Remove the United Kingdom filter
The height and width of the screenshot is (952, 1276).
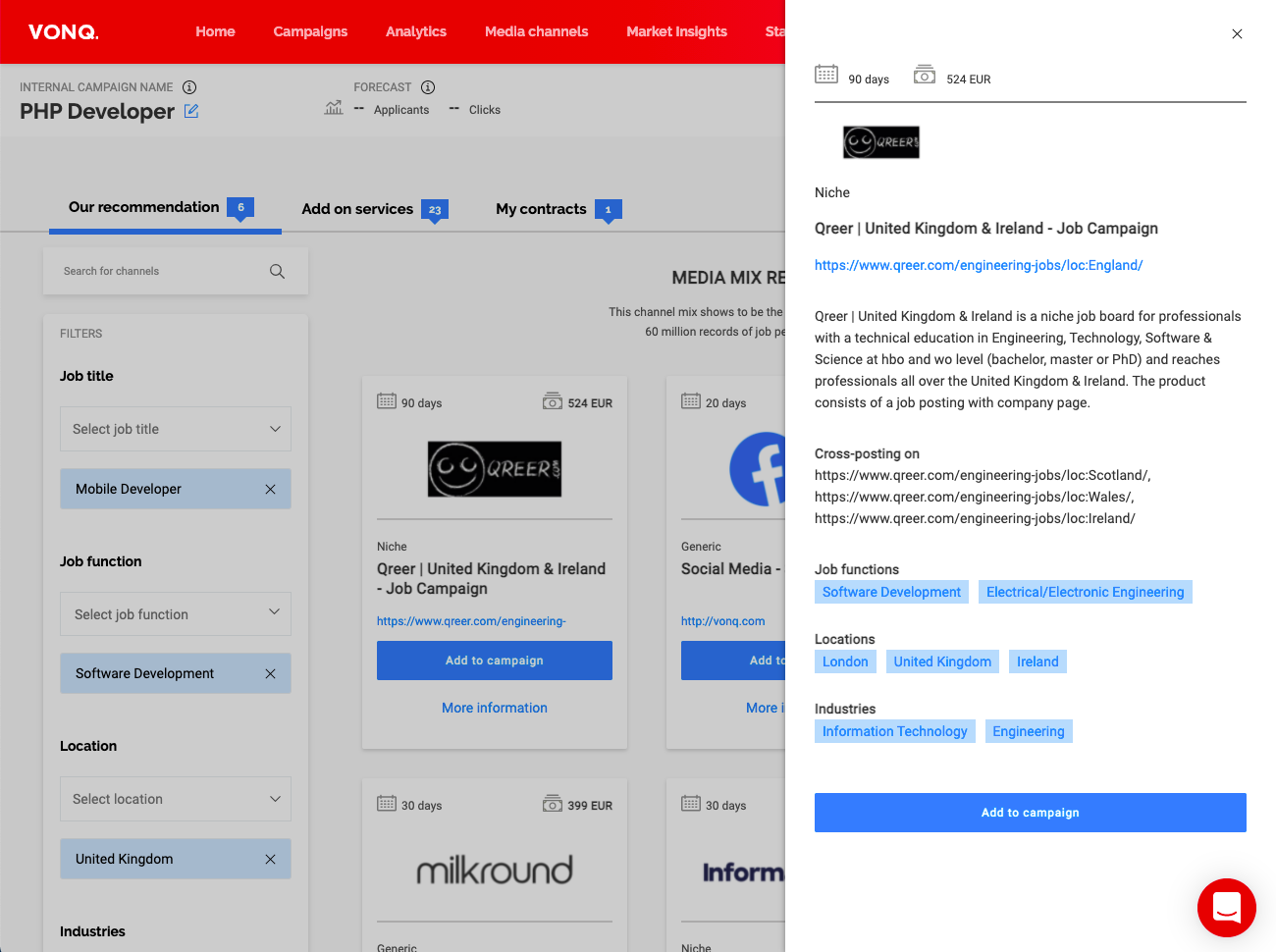tap(270, 859)
